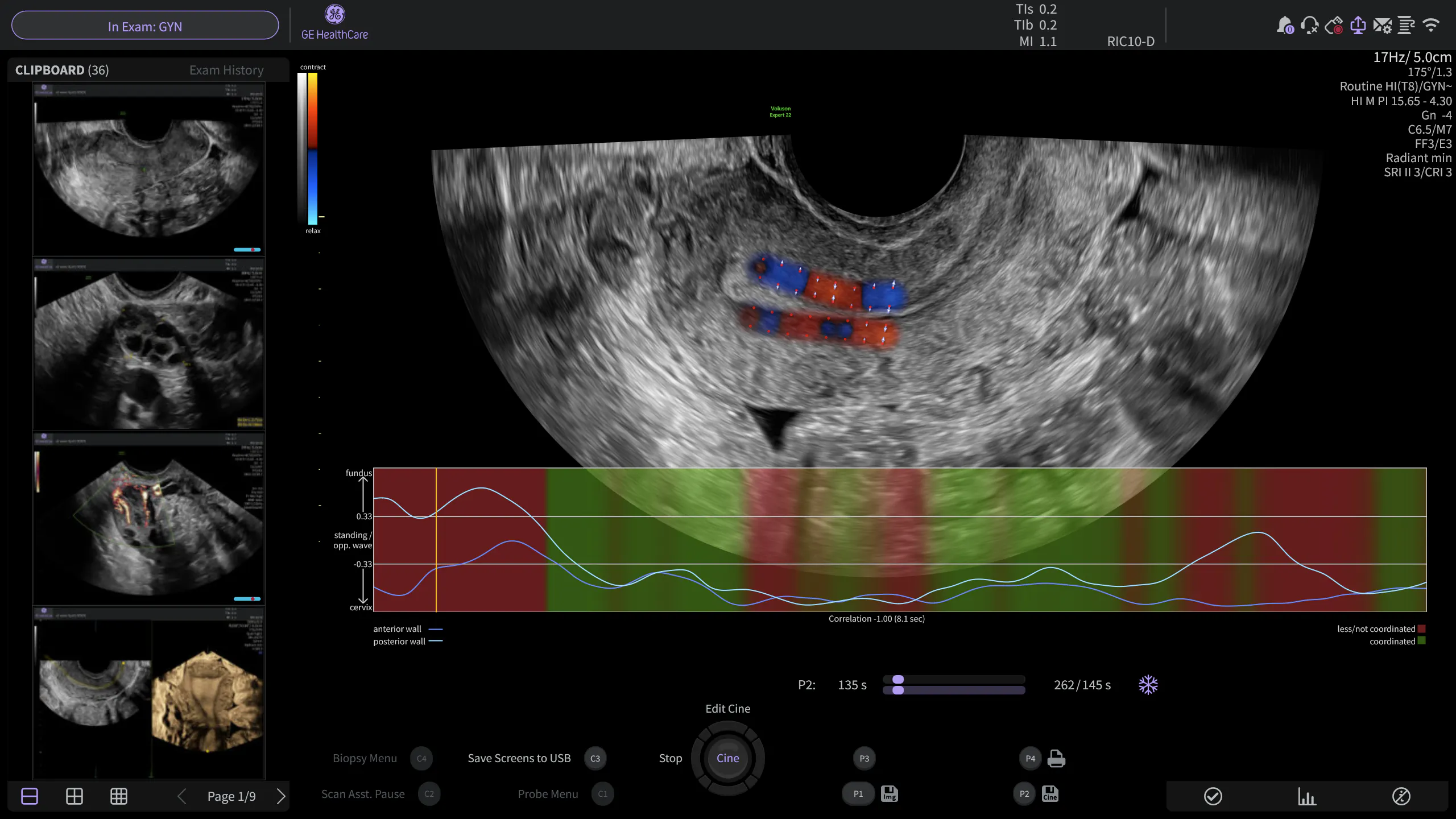Click the C3 Save Screens to USB key
The image size is (1456, 819).
pos(595,758)
